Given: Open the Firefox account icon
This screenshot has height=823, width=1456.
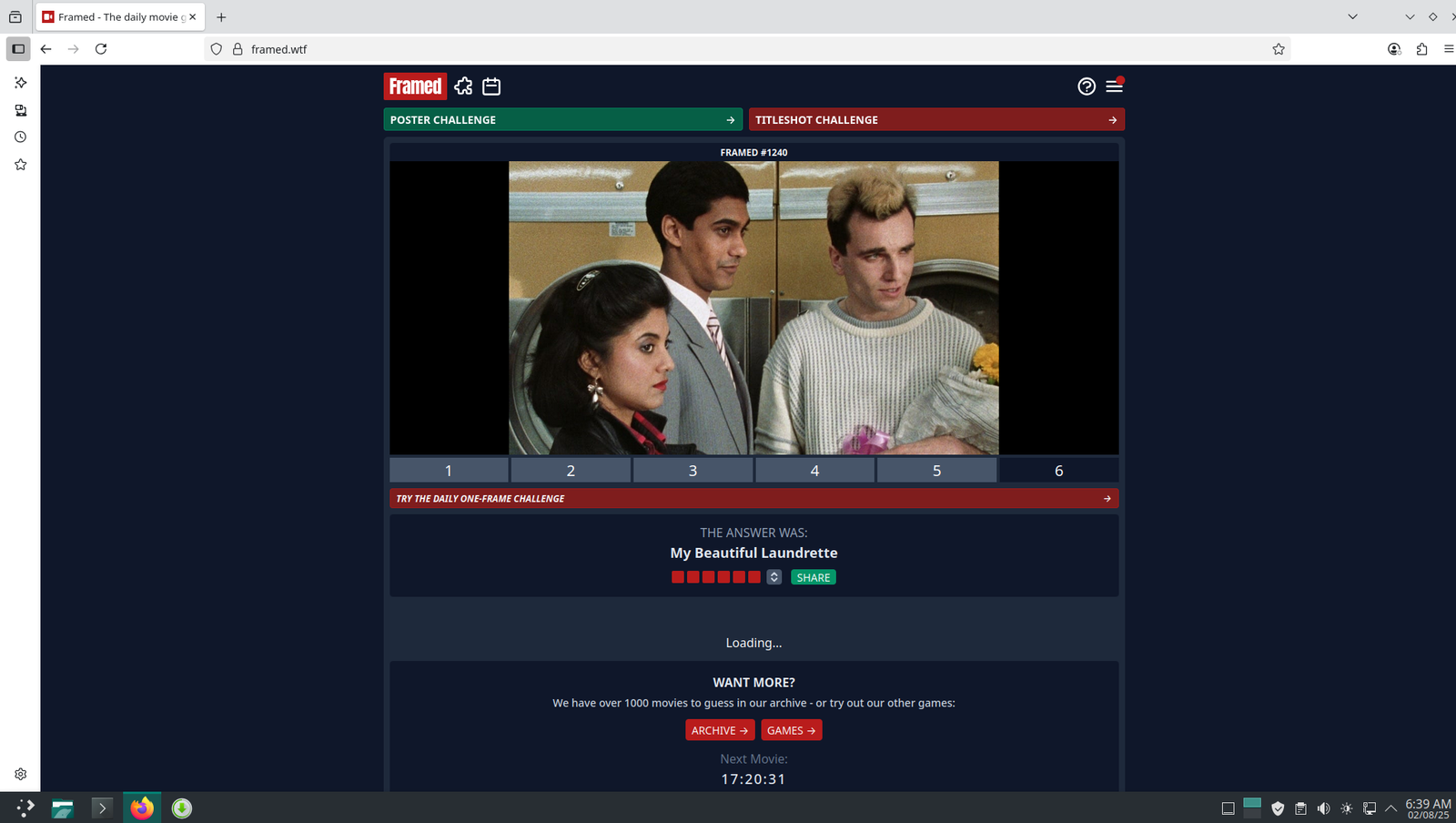Looking at the screenshot, I should 1394,49.
